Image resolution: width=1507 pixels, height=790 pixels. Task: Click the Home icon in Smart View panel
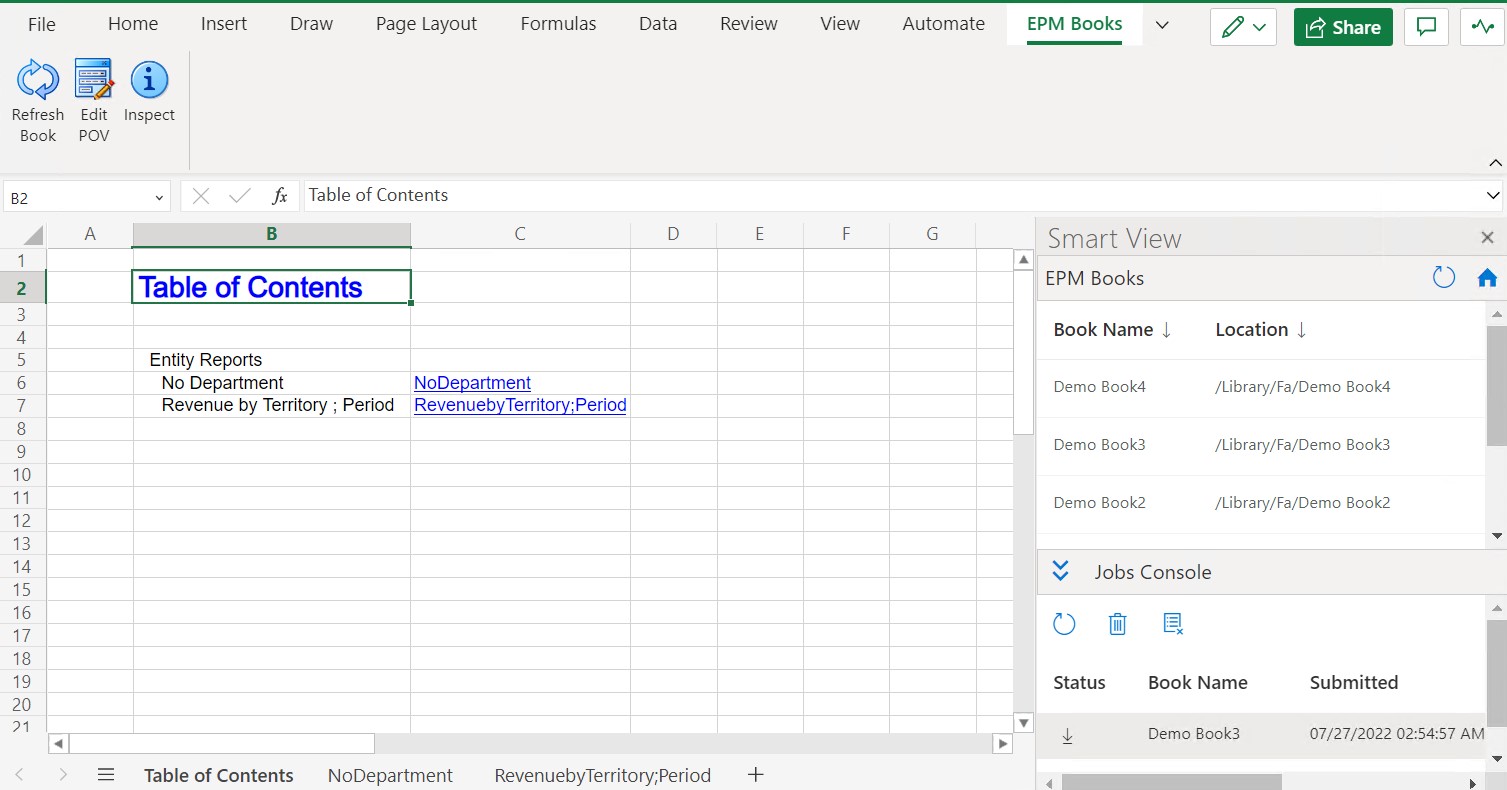tap(1487, 277)
